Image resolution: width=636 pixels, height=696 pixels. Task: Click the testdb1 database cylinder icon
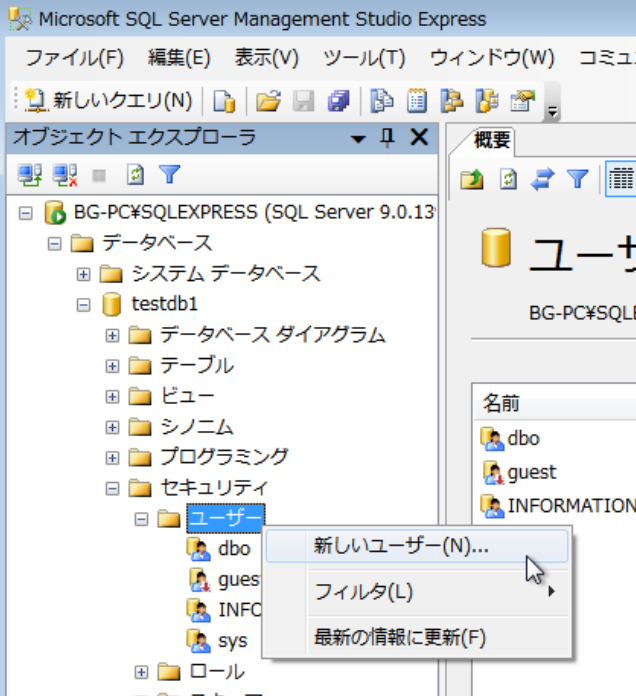(x=111, y=304)
